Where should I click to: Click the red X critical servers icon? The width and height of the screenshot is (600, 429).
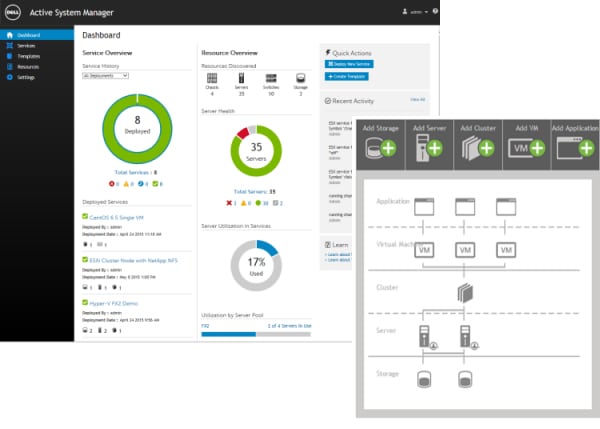coord(231,203)
